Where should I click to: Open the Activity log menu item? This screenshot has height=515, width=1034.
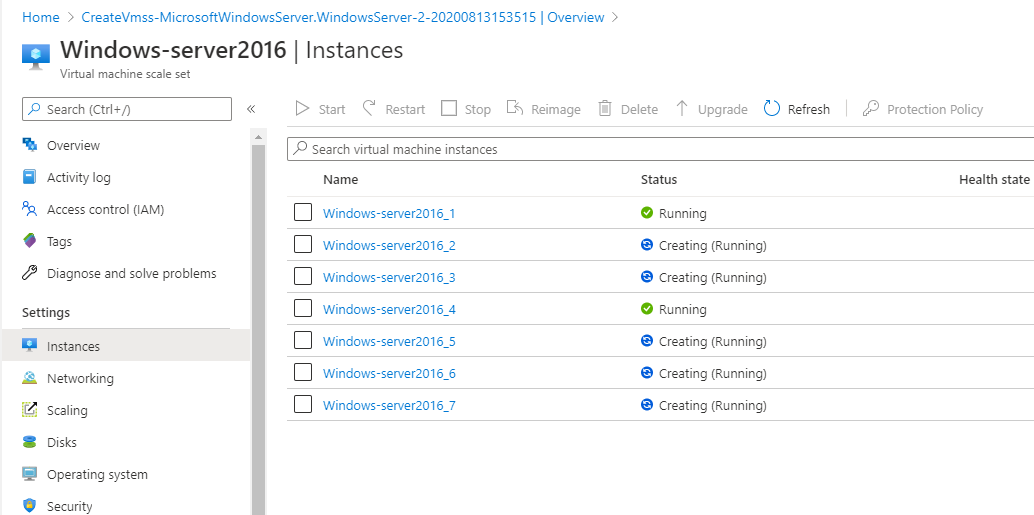(78, 177)
